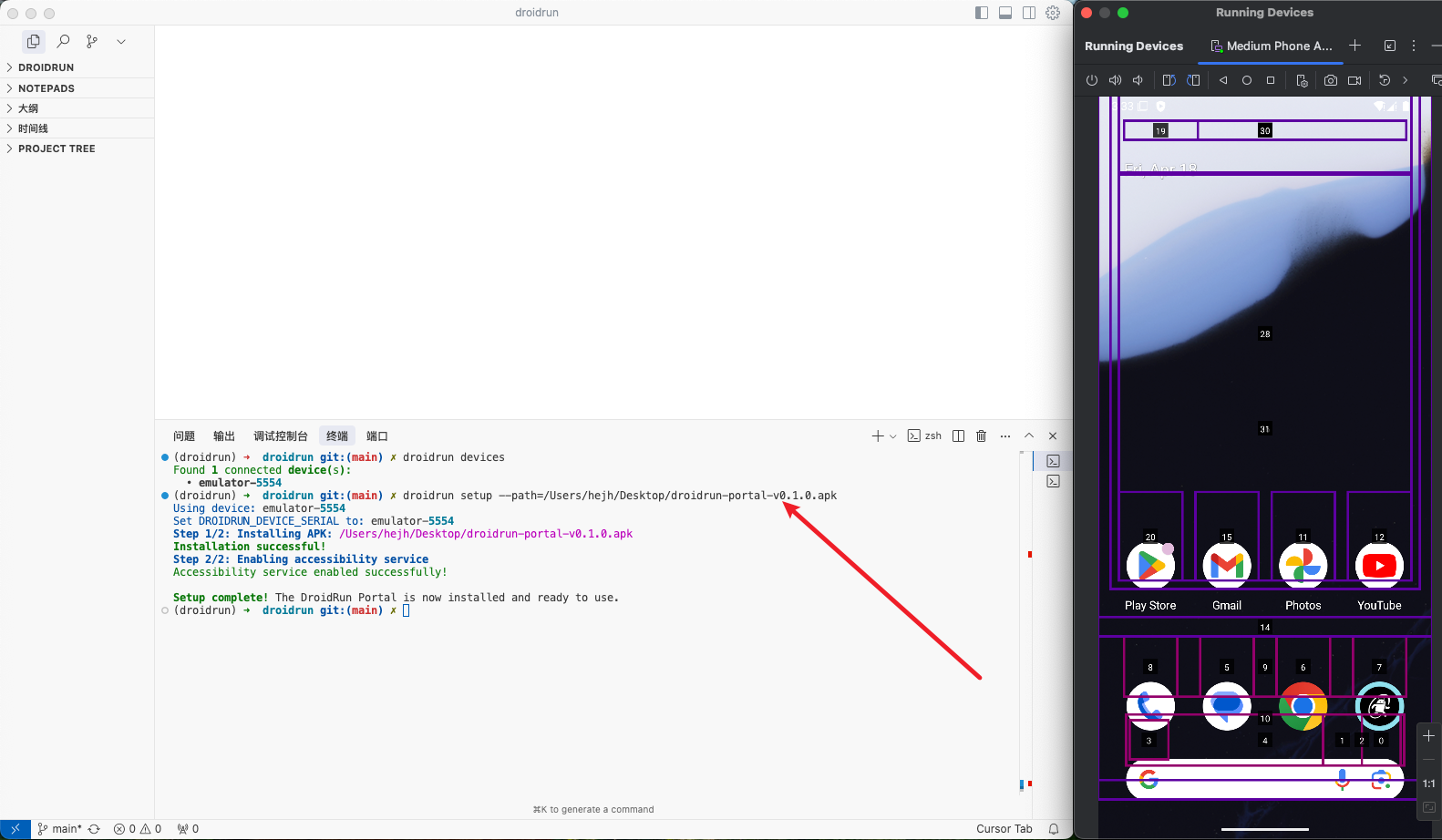Toggle the secondary sidebar layout button

pos(1029,13)
